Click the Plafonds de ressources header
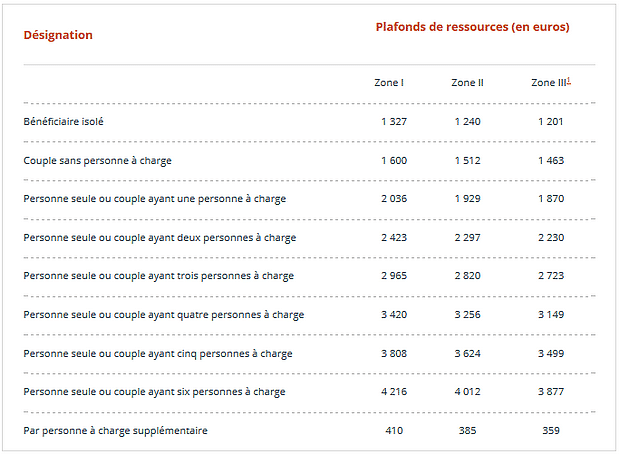Screen dimensions: 620x455 click(x=473, y=27)
